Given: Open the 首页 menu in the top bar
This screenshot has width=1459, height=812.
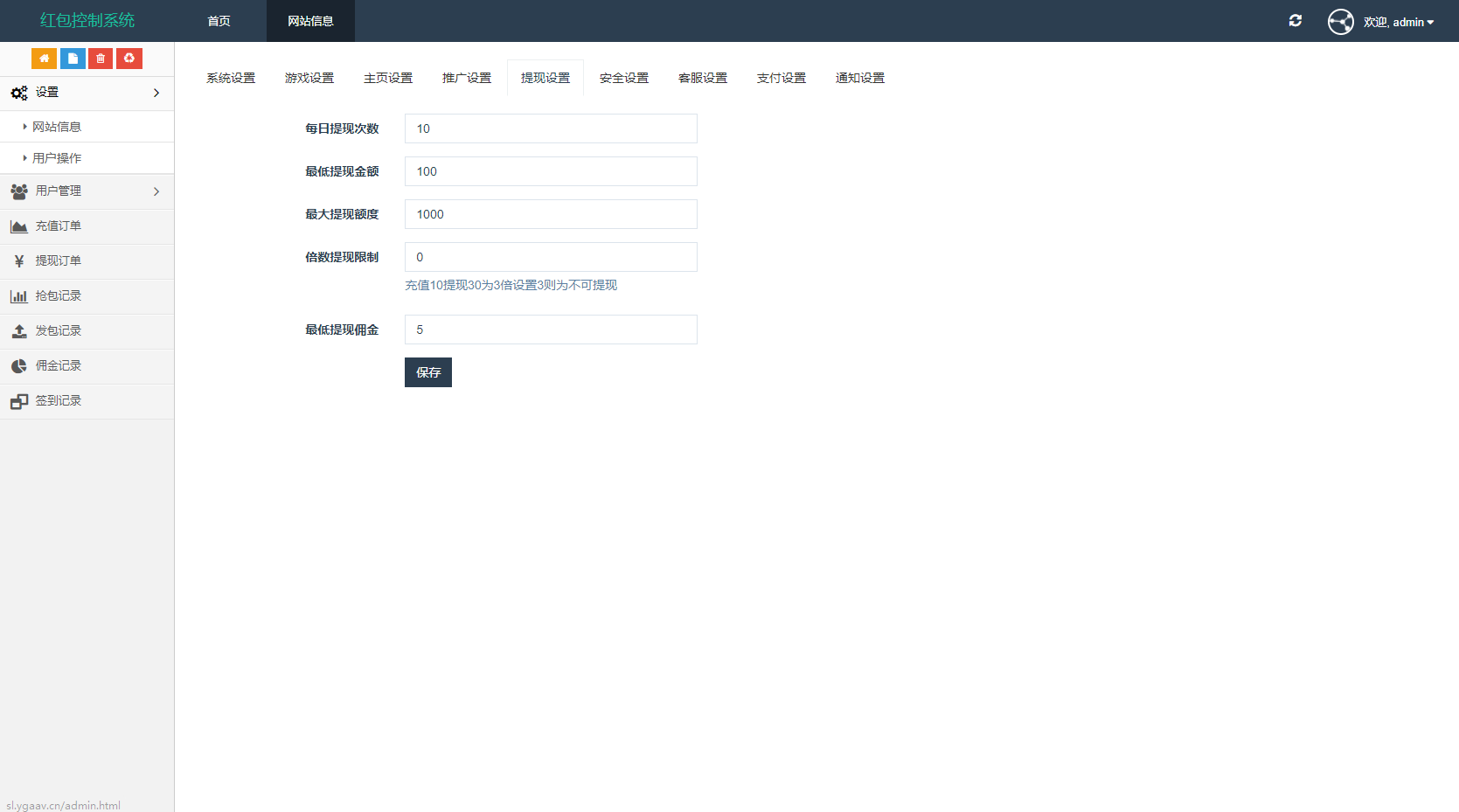Looking at the screenshot, I should pos(218,21).
